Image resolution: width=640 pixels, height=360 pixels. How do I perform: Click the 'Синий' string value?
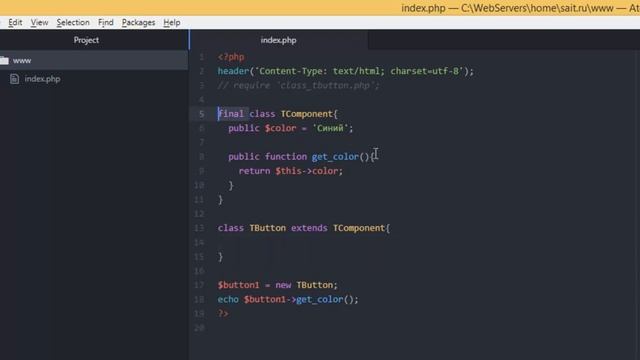click(x=330, y=128)
